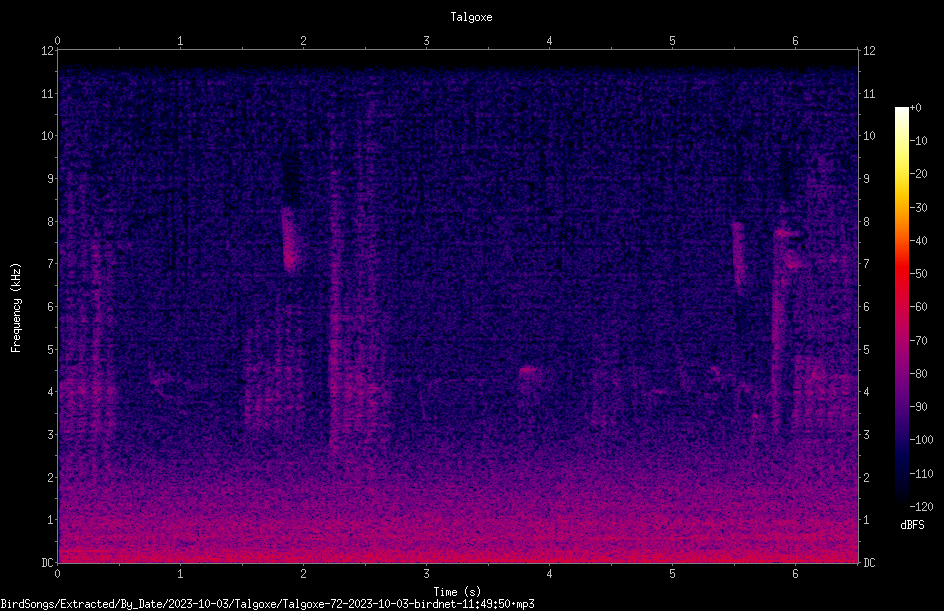The width and height of the screenshot is (944, 611).
Task: Click the Talgoxe title above the spectrogram
Action: click(x=471, y=17)
